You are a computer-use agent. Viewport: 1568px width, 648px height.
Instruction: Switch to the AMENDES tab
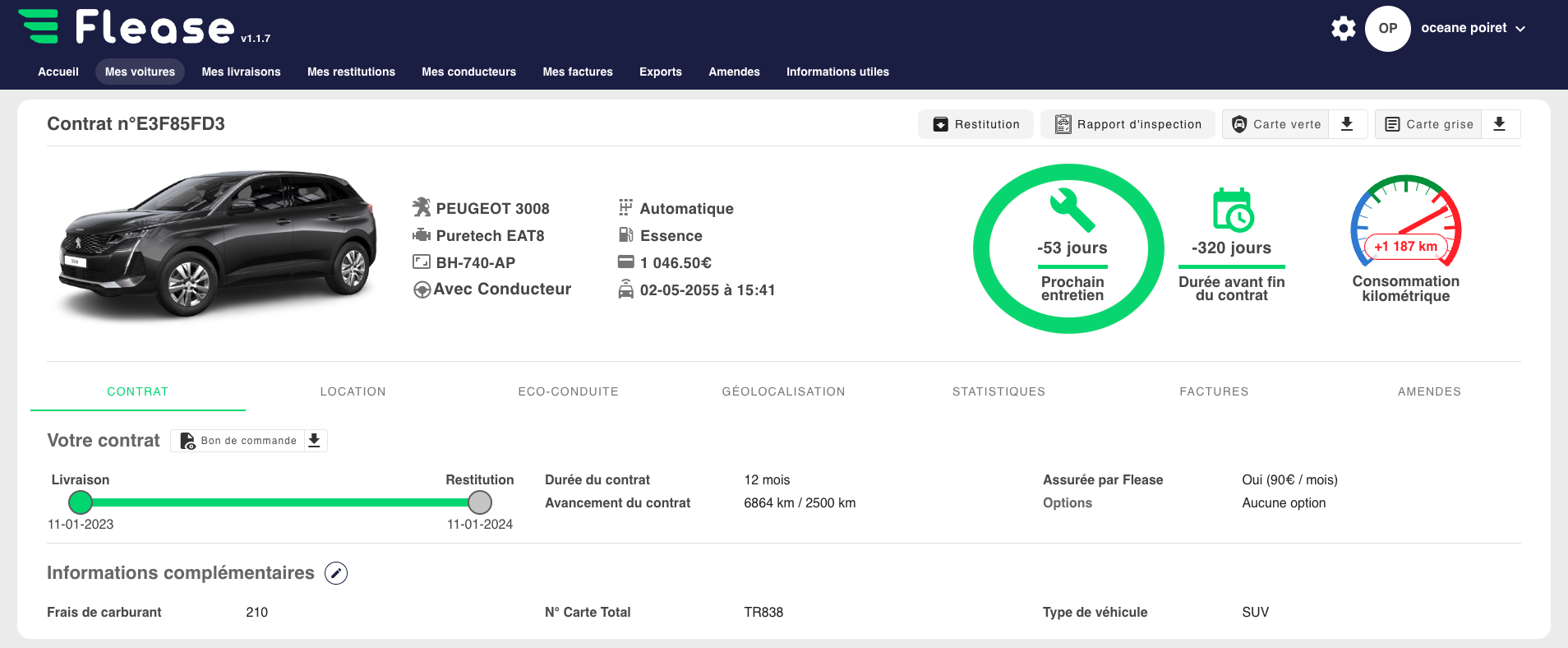pos(1430,391)
